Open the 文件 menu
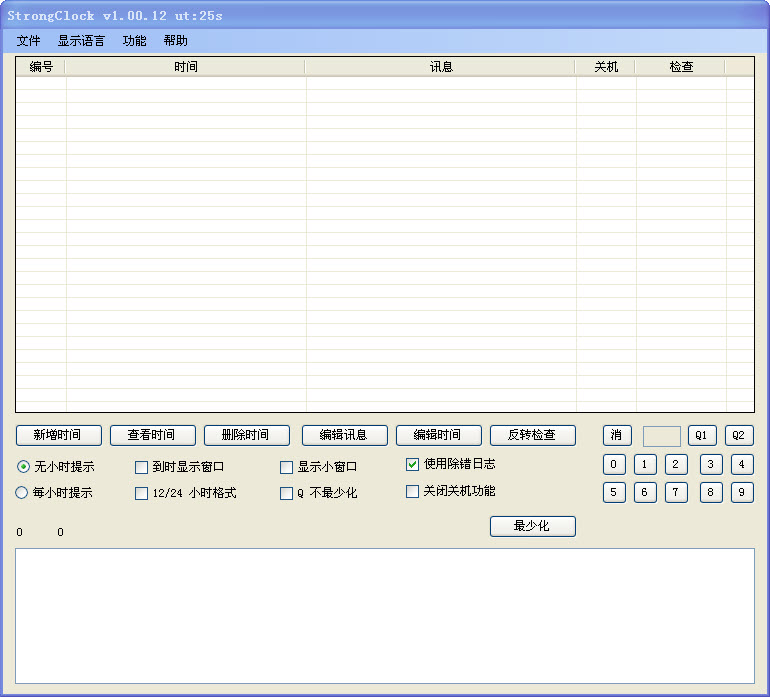 tap(29, 41)
